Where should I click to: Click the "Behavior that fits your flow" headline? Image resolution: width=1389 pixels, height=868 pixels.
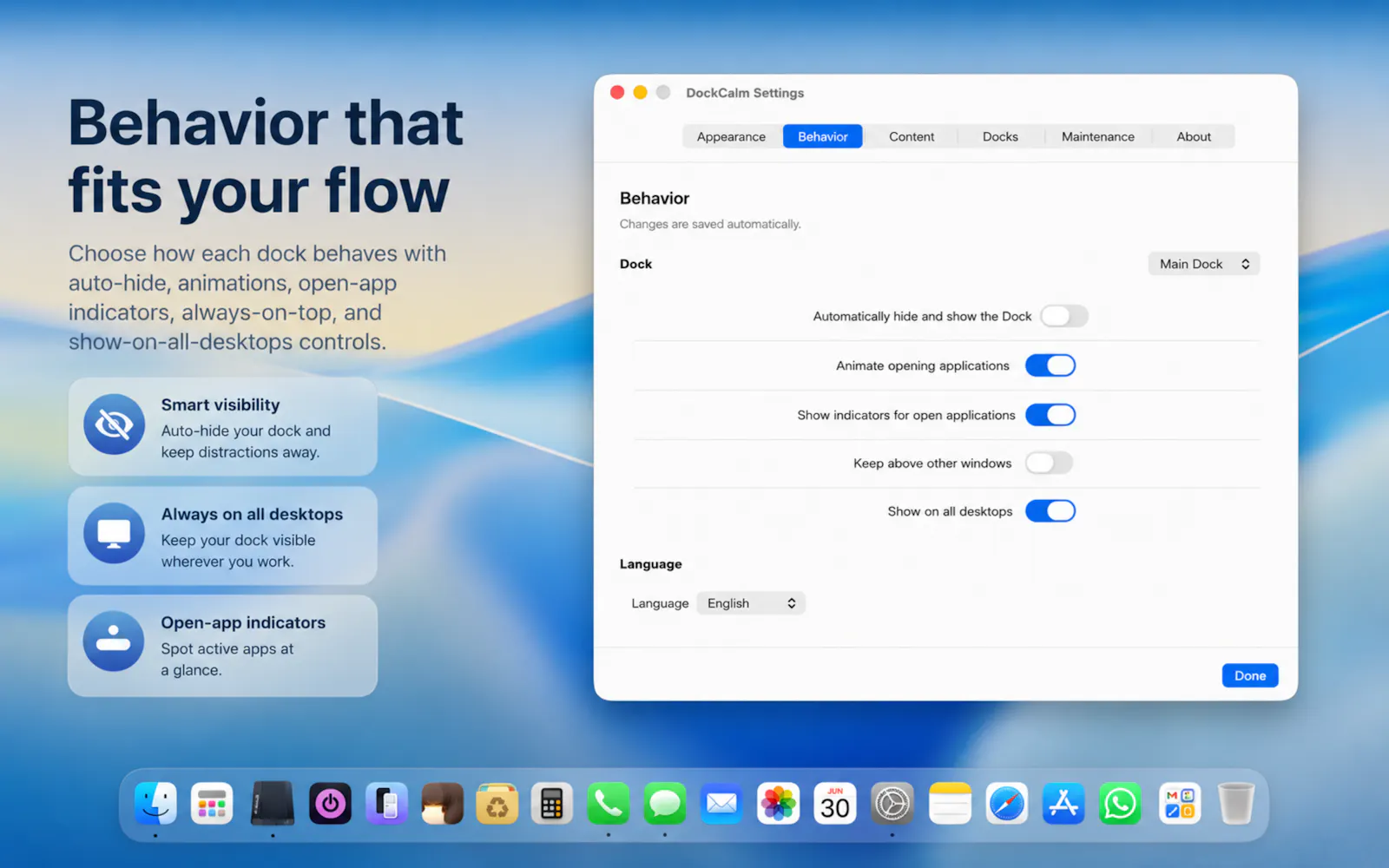click(x=267, y=156)
